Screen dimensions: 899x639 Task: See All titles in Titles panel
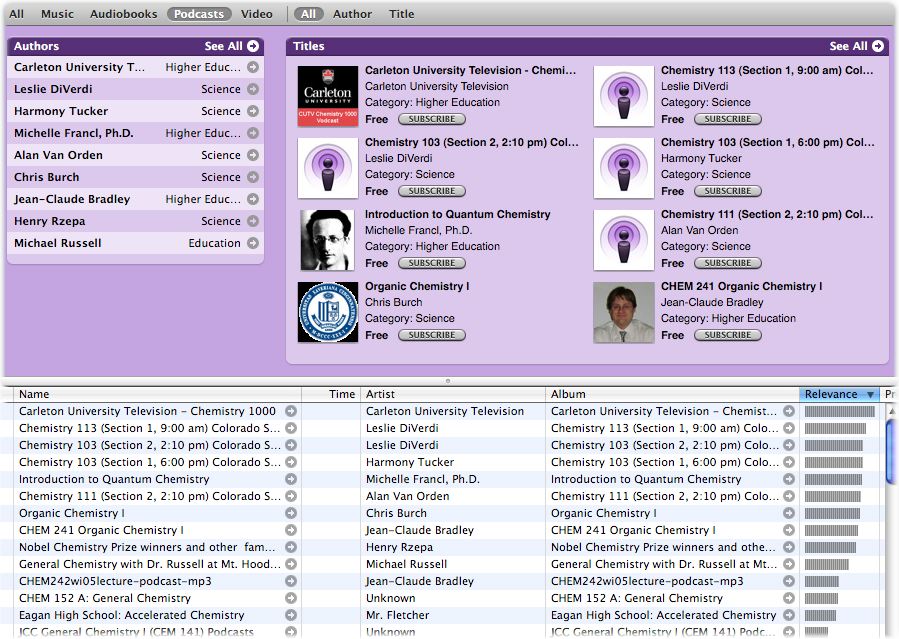coord(857,46)
